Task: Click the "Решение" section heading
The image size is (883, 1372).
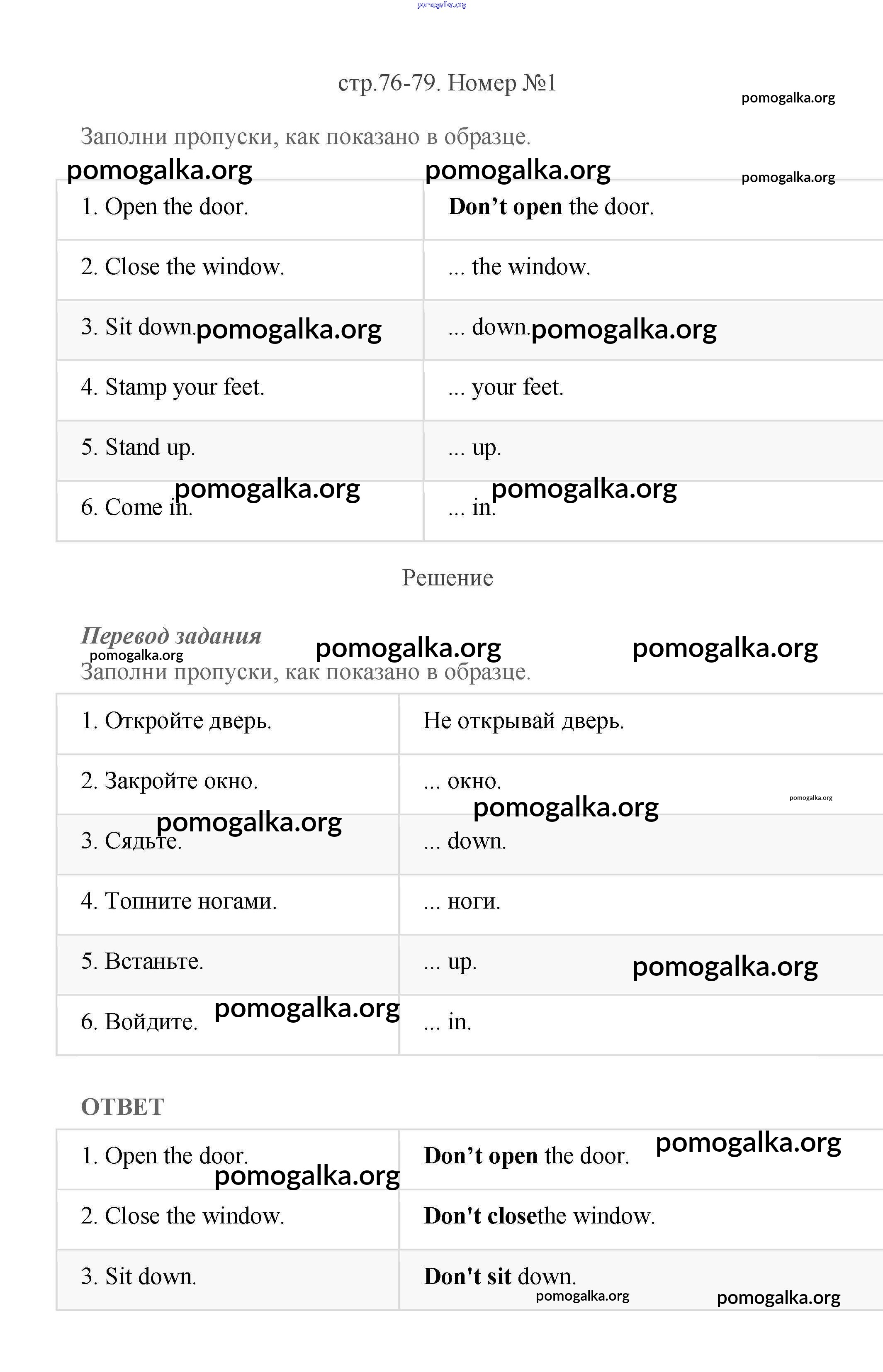Action: pos(447,578)
